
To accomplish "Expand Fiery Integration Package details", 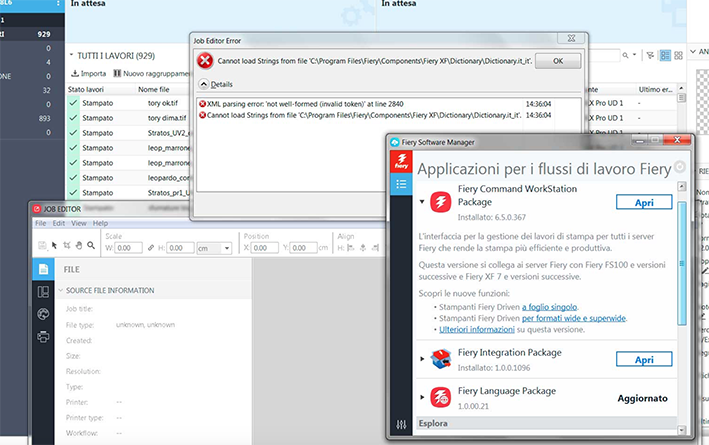I will click(422, 359).
